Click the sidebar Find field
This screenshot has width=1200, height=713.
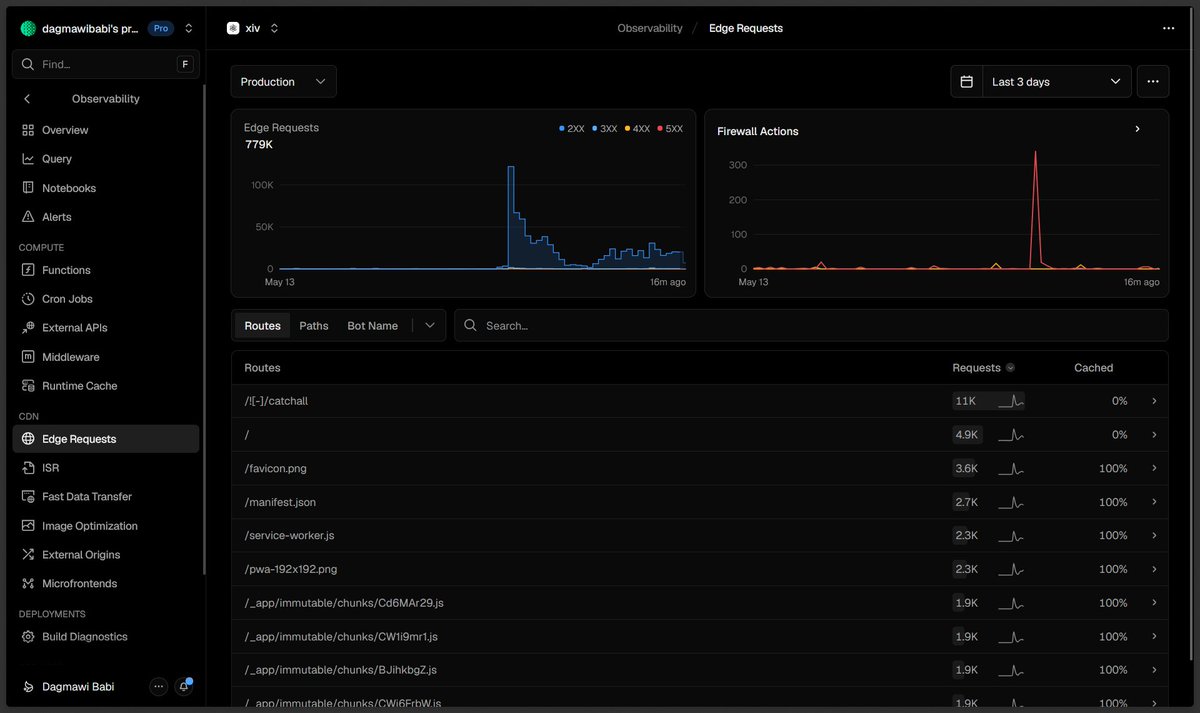[106, 64]
